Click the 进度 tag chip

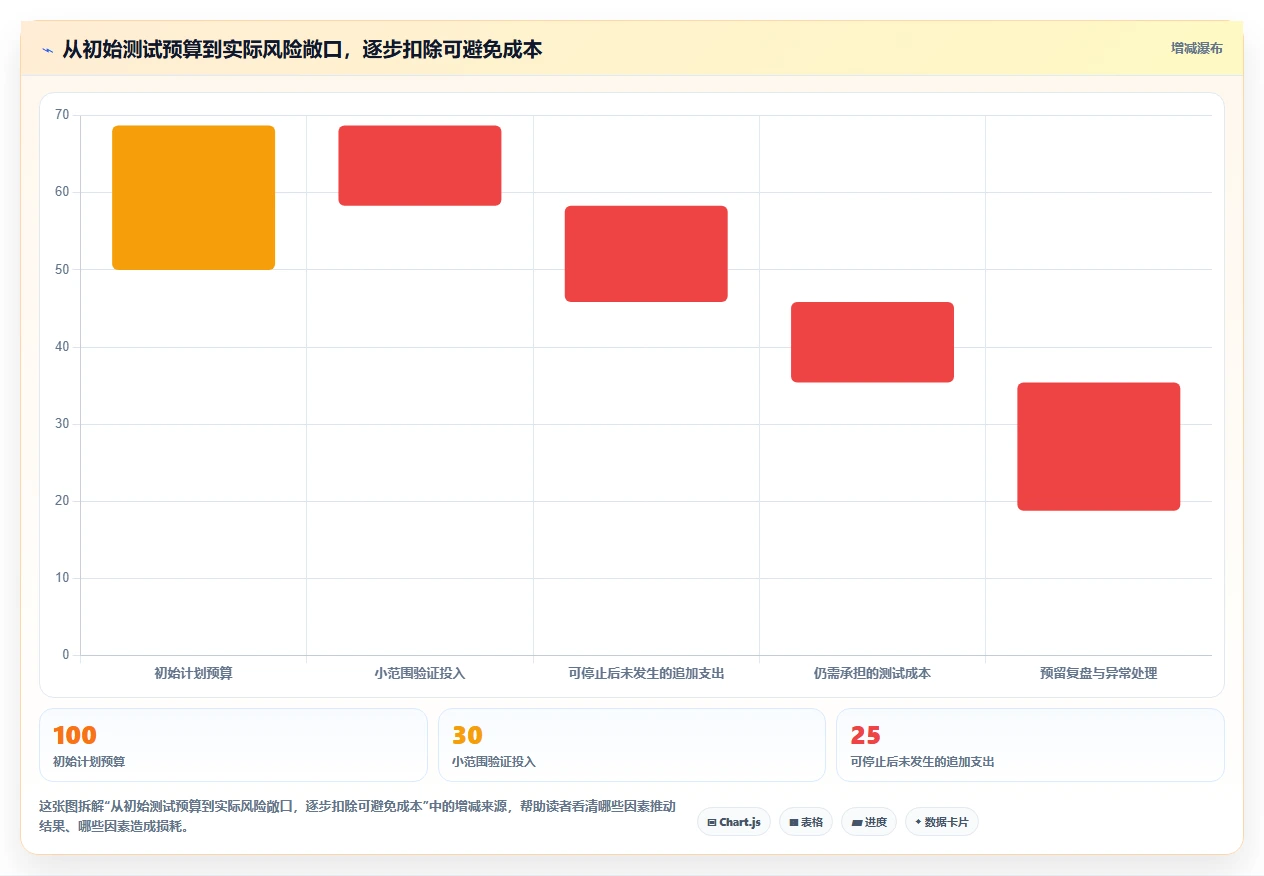(x=869, y=822)
